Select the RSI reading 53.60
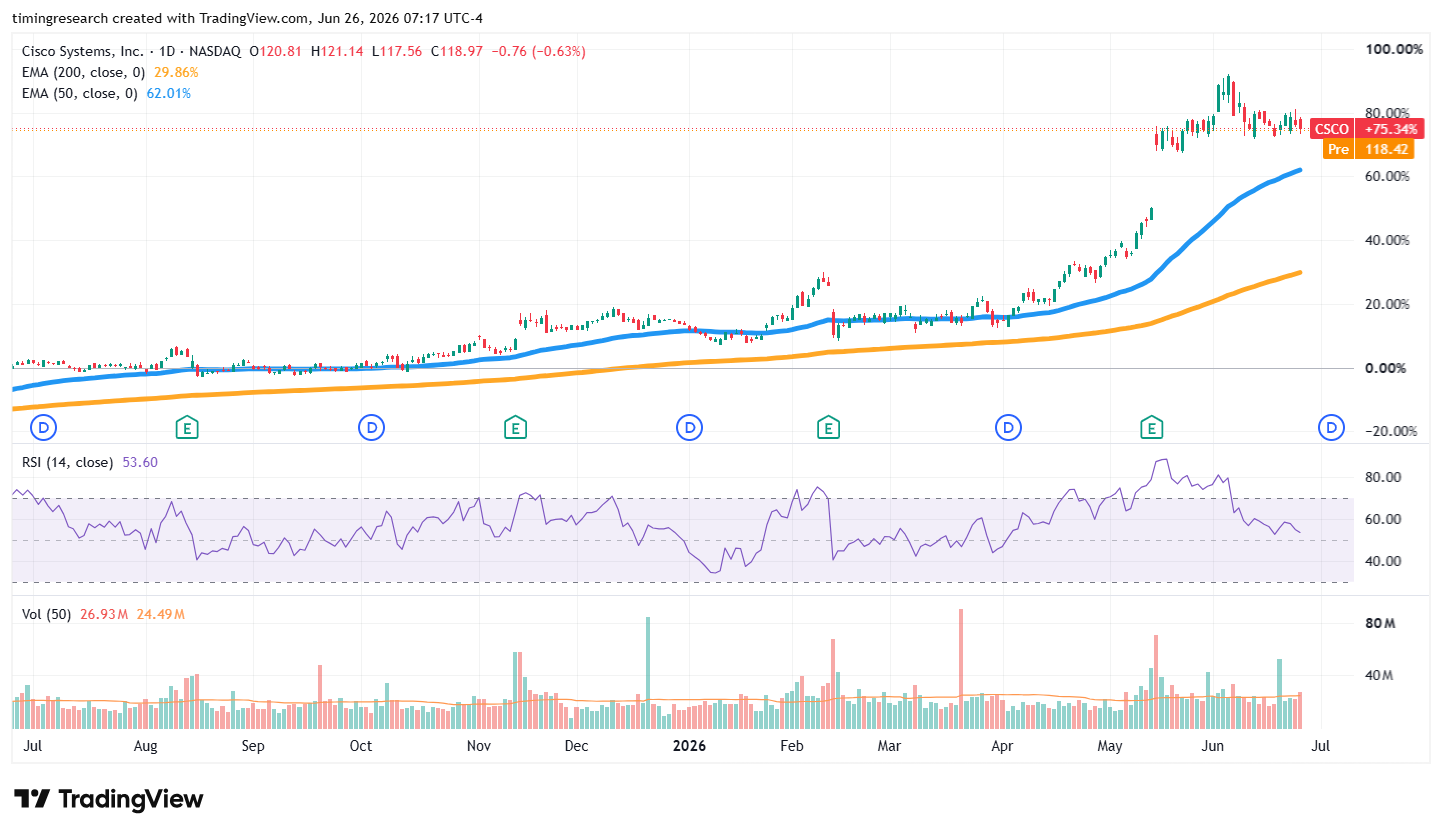Screen dimensions: 1442x835 pyautogui.click(x=139, y=462)
